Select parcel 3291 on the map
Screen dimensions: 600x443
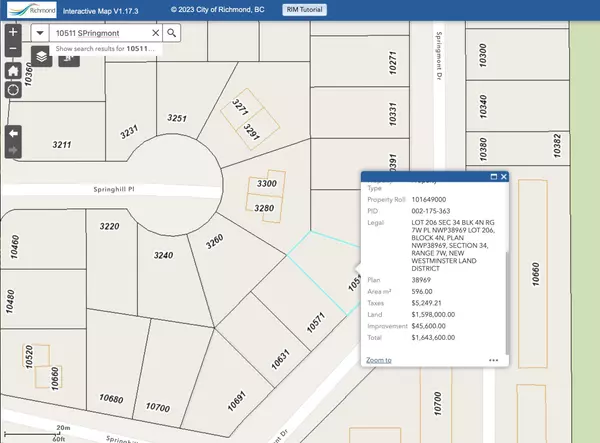pos(251,132)
